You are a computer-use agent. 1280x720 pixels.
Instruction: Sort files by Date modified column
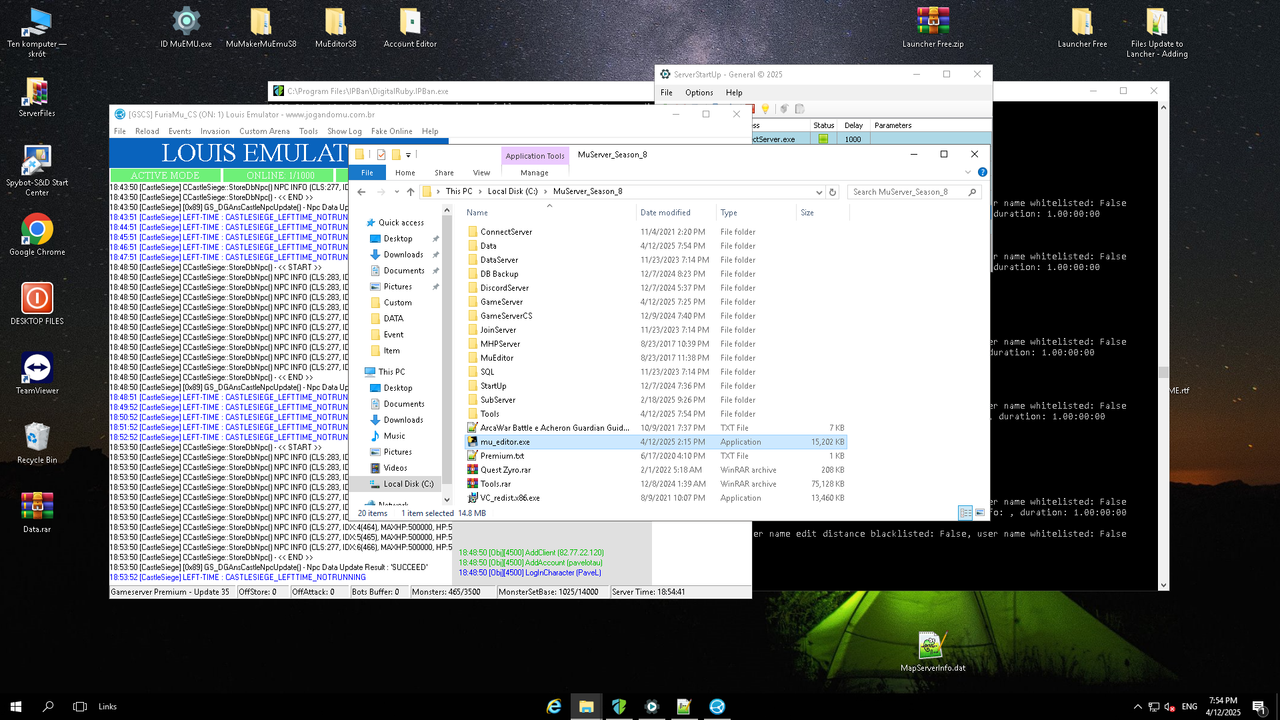click(x=677, y=212)
